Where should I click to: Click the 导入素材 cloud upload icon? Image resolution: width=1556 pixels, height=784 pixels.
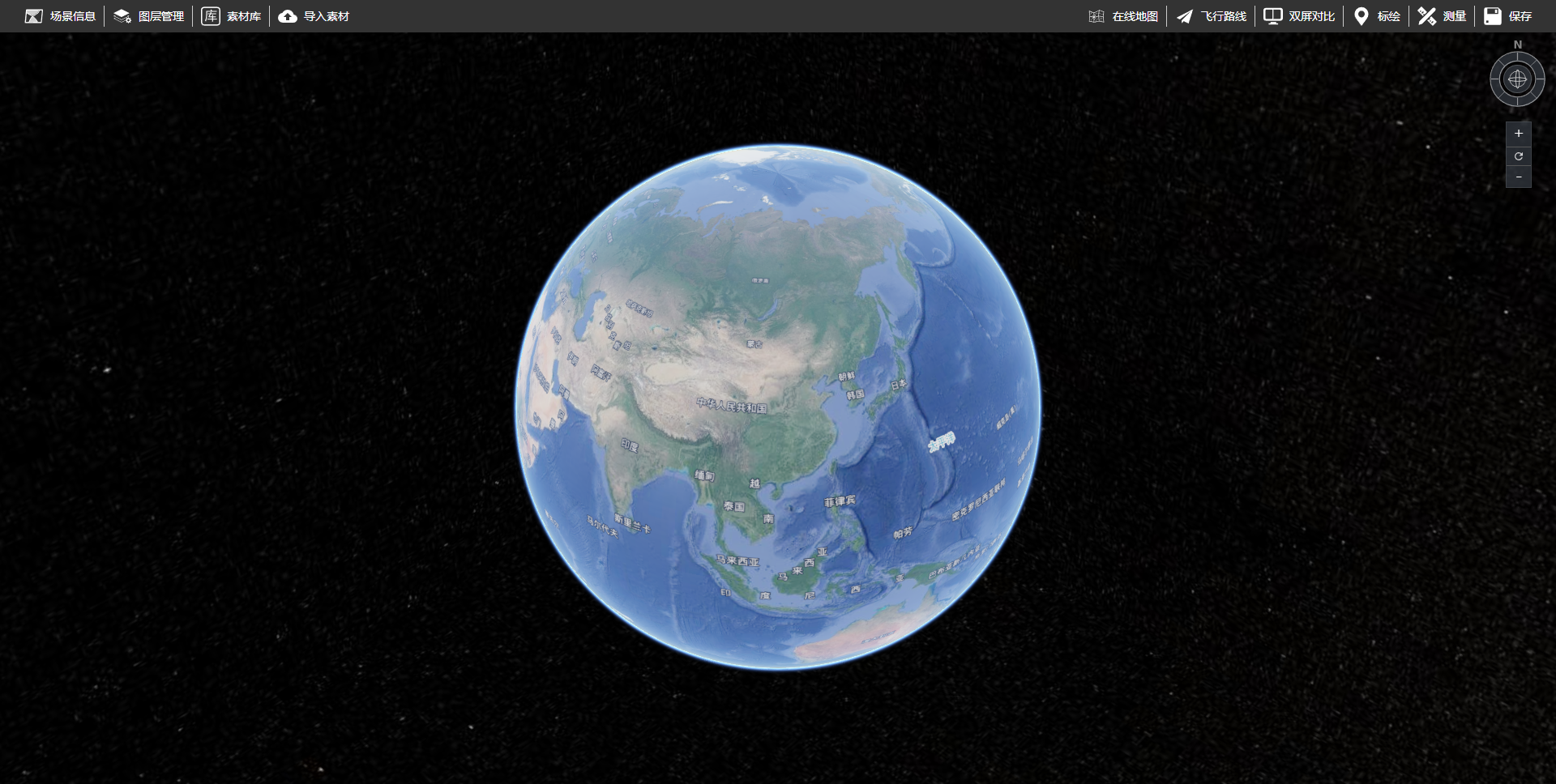(x=288, y=16)
